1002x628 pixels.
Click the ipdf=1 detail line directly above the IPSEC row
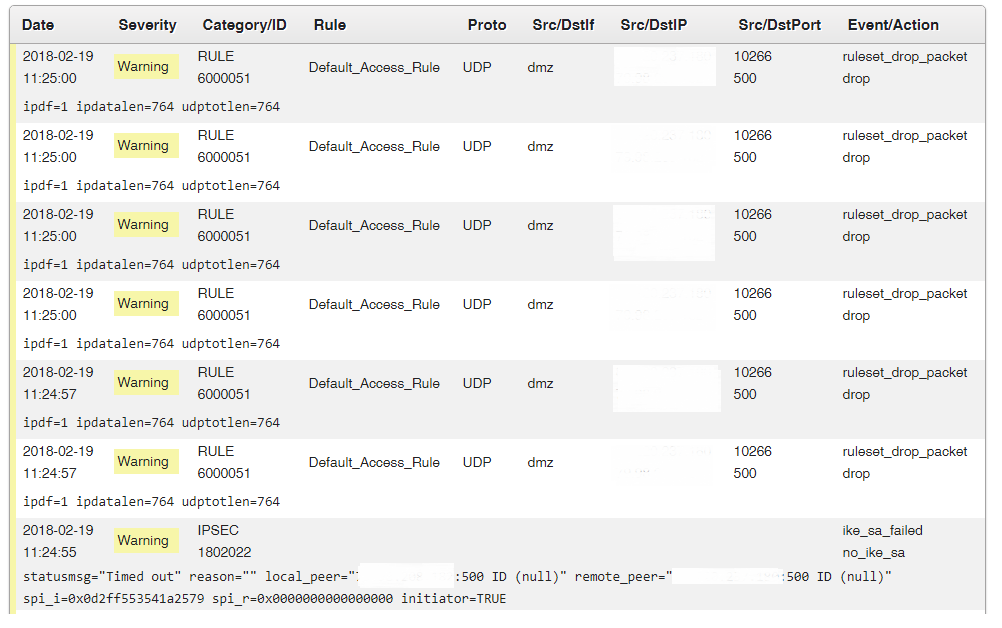pos(151,502)
